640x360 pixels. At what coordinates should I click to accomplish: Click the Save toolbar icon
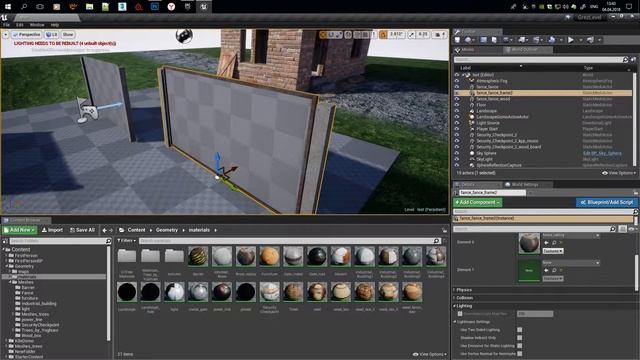click(458, 40)
